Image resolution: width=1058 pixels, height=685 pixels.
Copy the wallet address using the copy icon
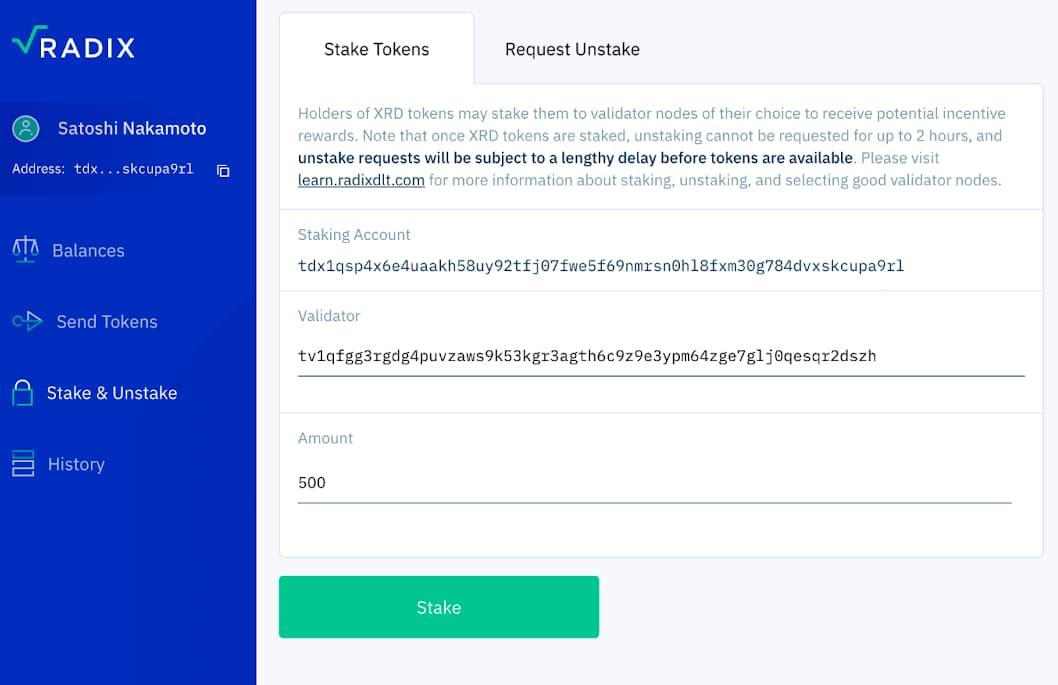coord(222,170)
